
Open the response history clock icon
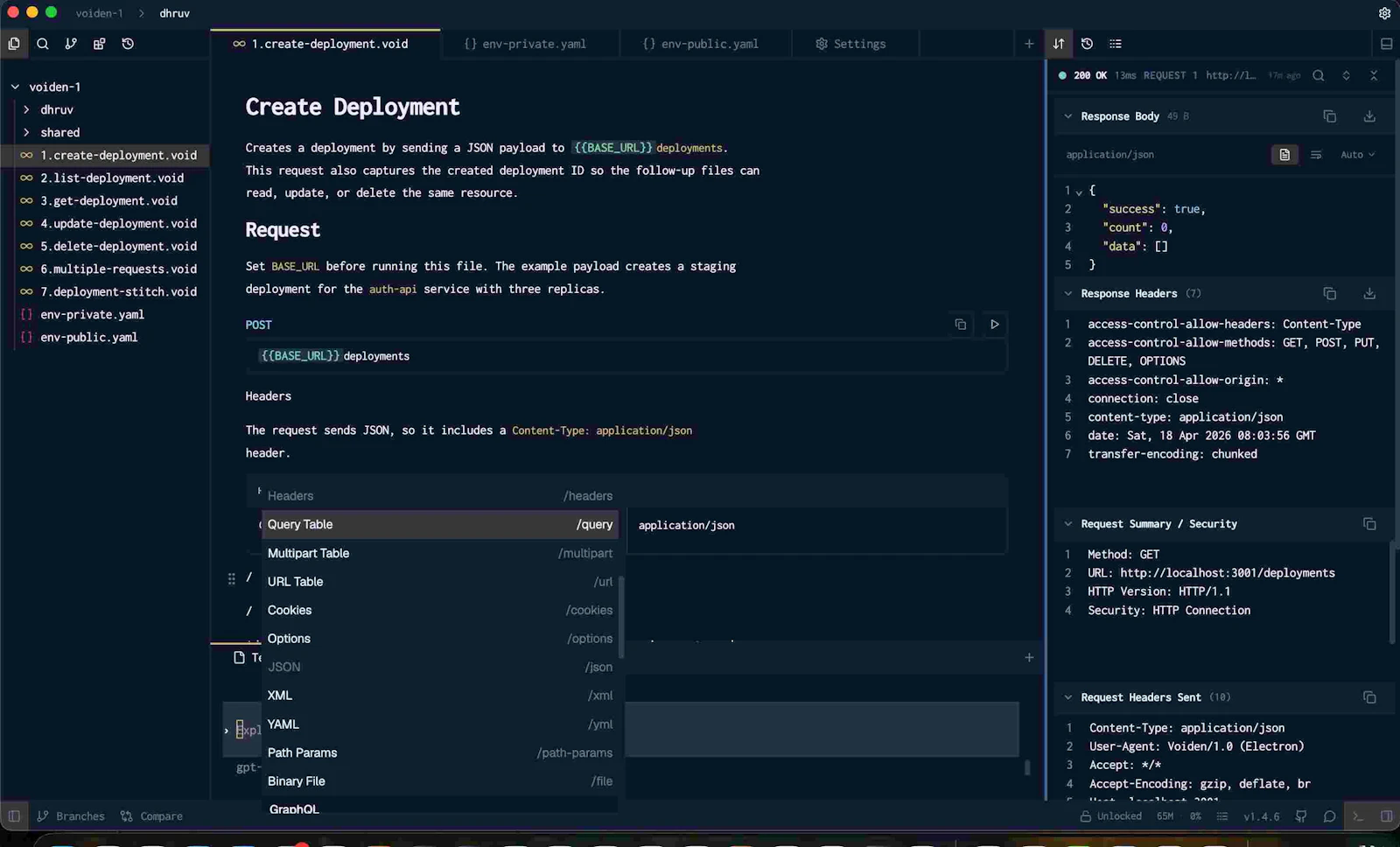pyautogui.click(x=1087, y=44)
